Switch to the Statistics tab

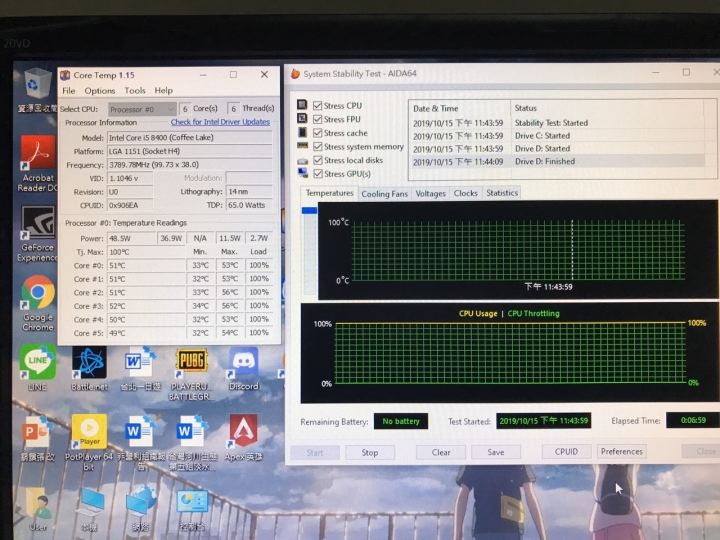pos(501,193)
